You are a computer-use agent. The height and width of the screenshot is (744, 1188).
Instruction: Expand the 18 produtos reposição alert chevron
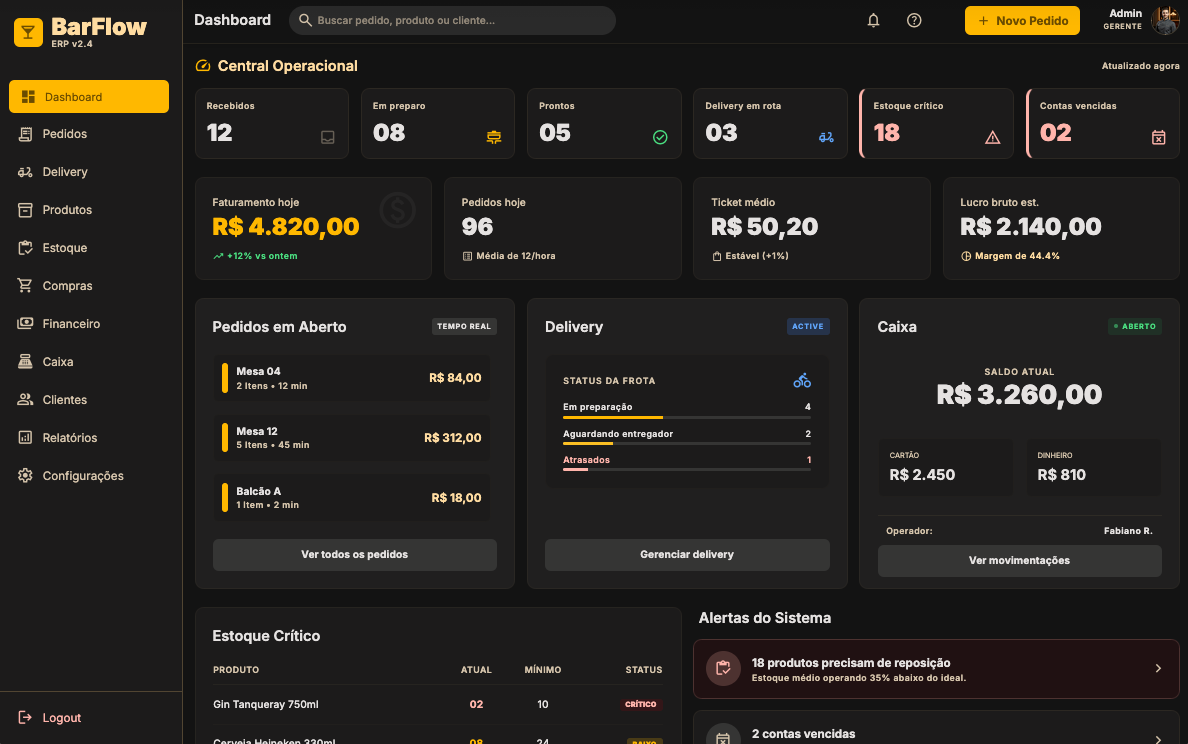coord(1158,668)
